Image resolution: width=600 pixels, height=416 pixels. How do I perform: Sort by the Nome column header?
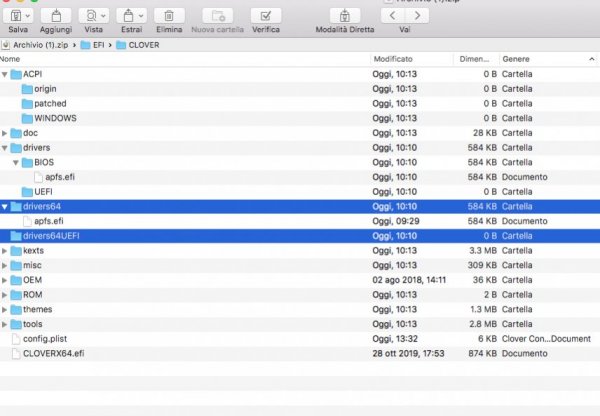(x=10, y=59)
